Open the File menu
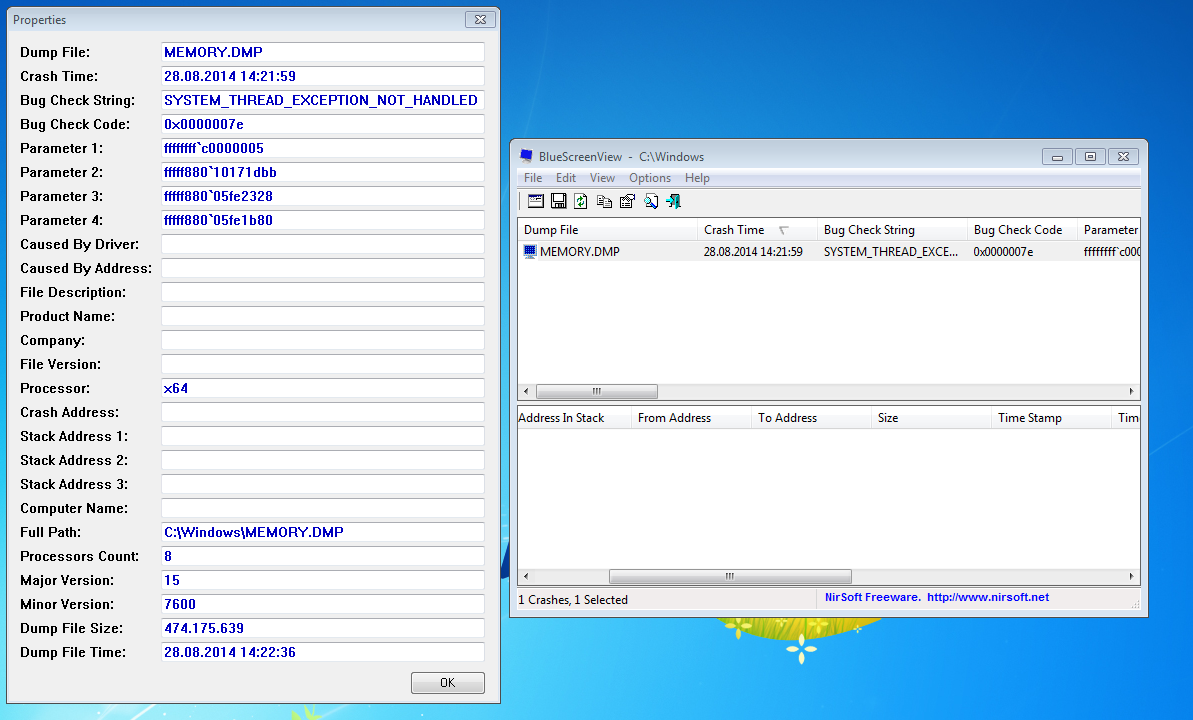This screenshot has width=1193, height=720. coord(533,178)
